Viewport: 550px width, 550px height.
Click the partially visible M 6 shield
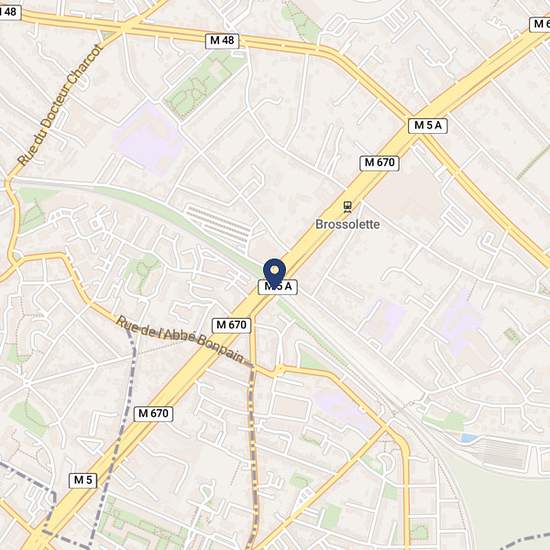point(540,24)
